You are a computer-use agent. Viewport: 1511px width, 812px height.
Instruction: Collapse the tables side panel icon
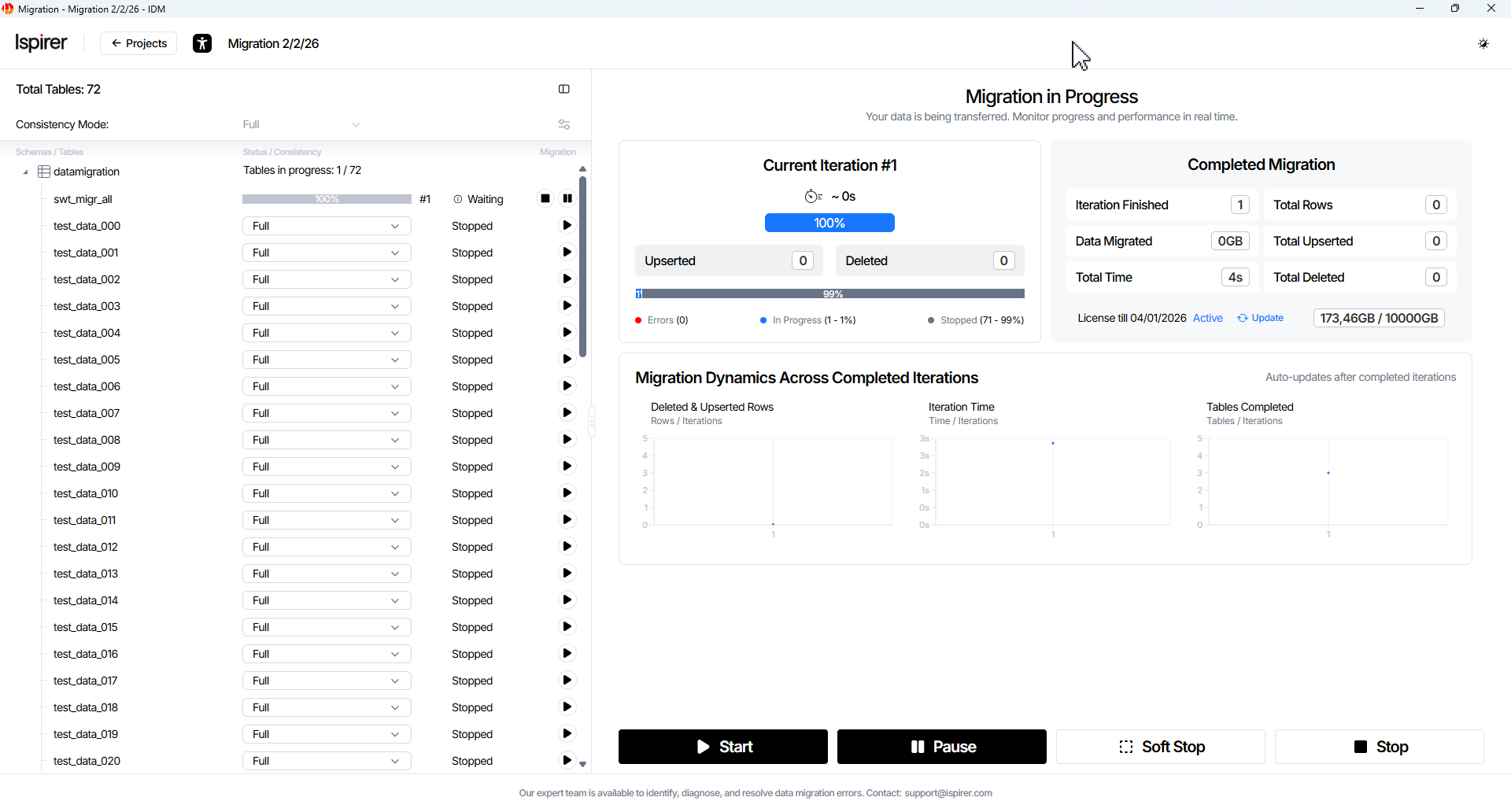coord(563,90)
